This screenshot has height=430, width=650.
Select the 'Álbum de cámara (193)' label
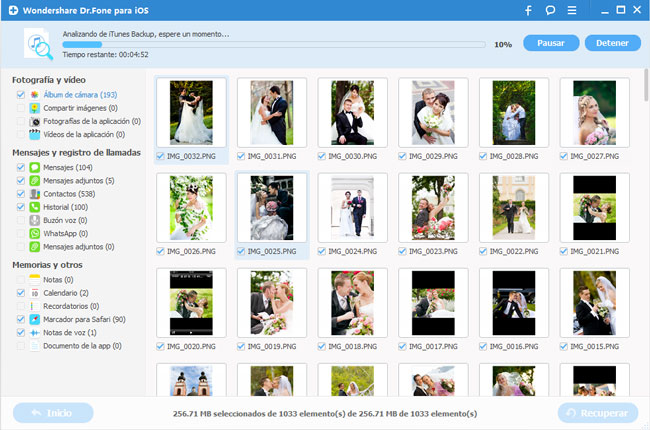80,95
